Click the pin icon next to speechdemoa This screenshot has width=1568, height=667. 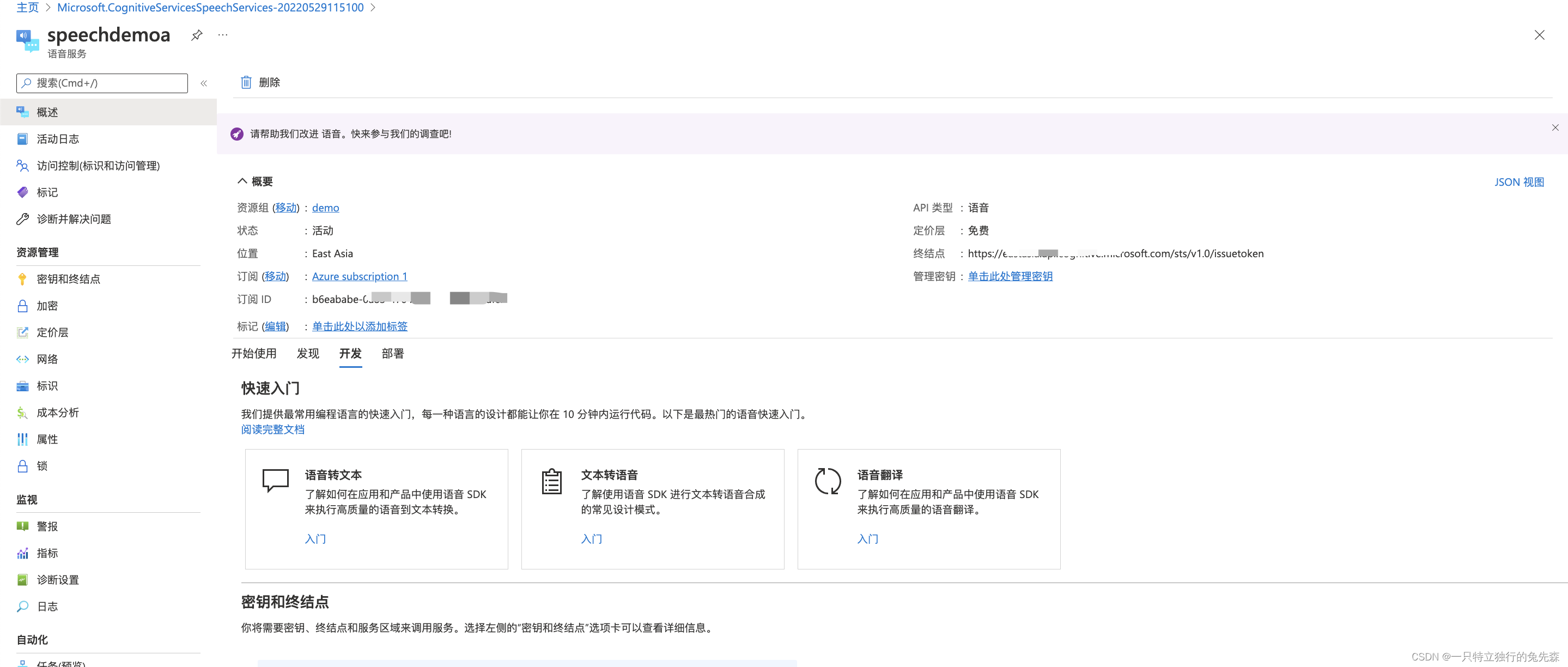[x=196, y=35]
